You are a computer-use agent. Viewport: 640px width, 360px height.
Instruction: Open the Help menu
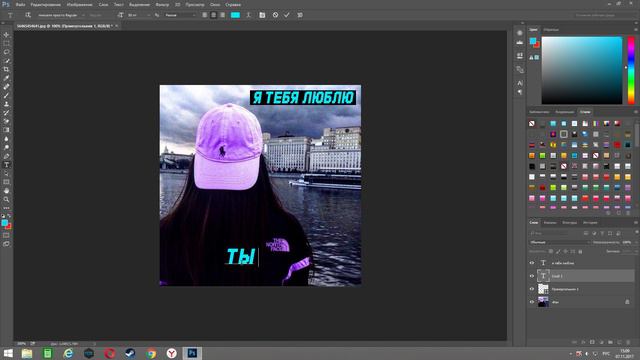(x=233, y=4)
